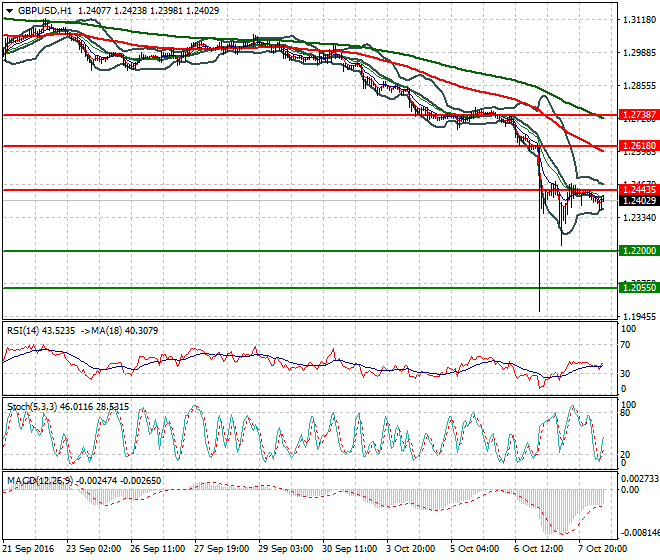
Task: Click the RSI scale value 30
Action: coord(625,373)
